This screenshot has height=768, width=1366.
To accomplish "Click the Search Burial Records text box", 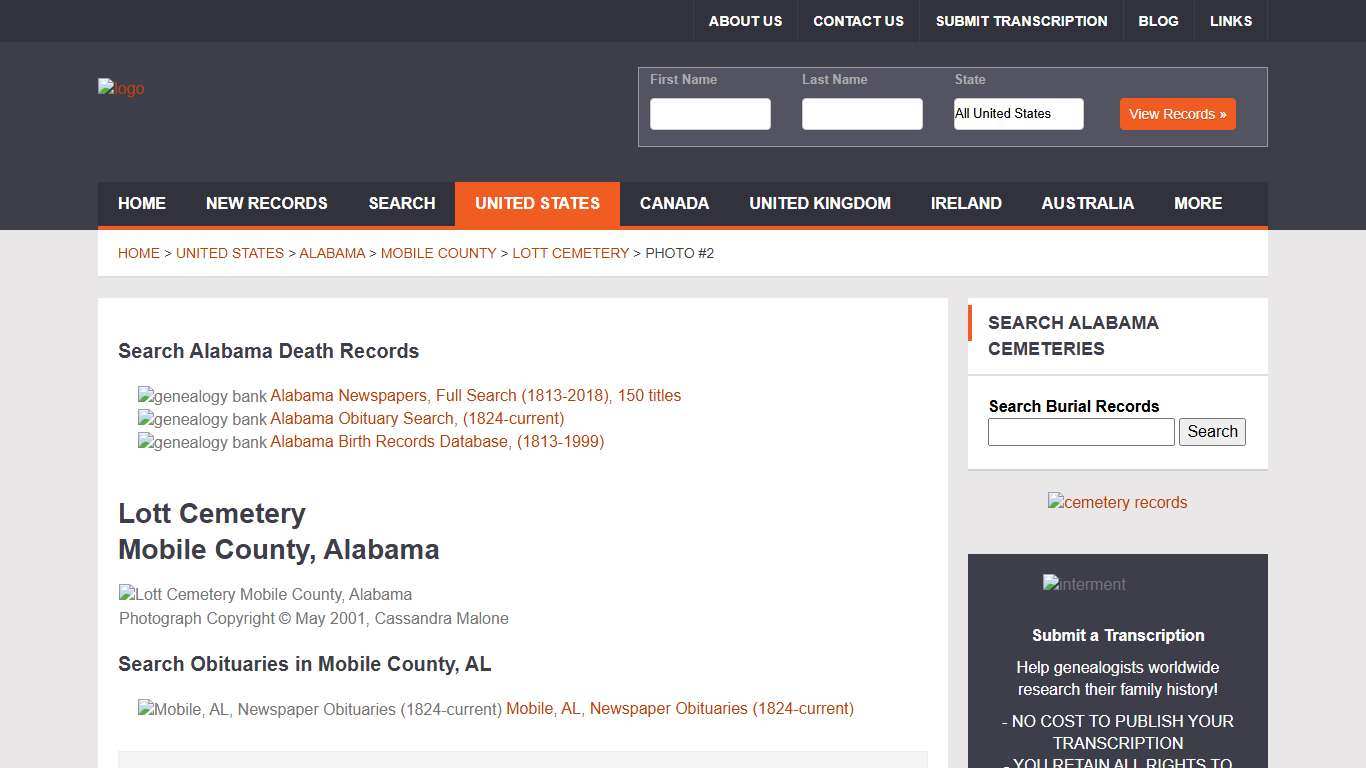I will tap(1081, 432).
